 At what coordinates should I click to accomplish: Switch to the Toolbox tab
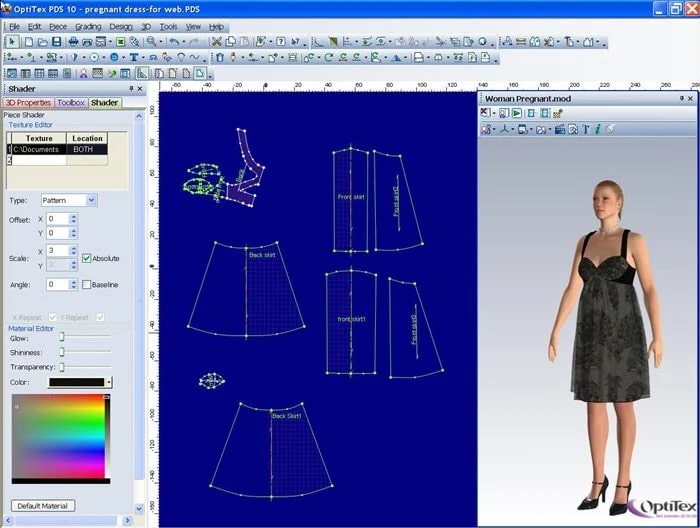71,103
